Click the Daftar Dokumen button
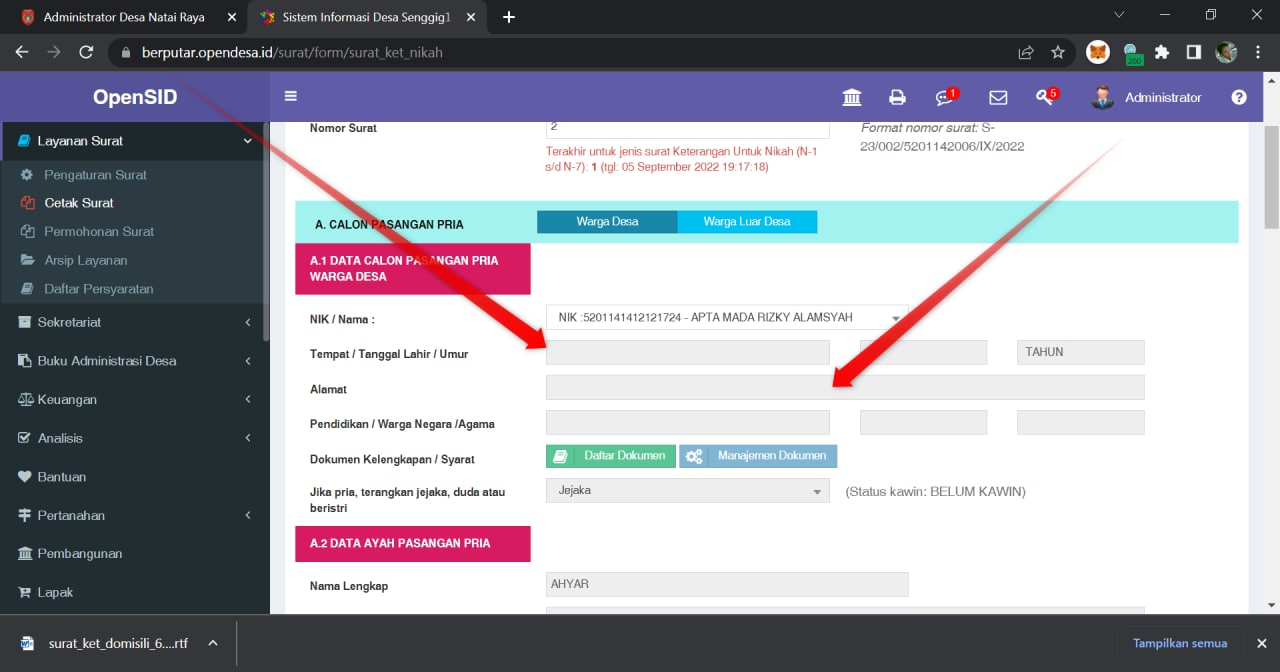 point(610,455)
